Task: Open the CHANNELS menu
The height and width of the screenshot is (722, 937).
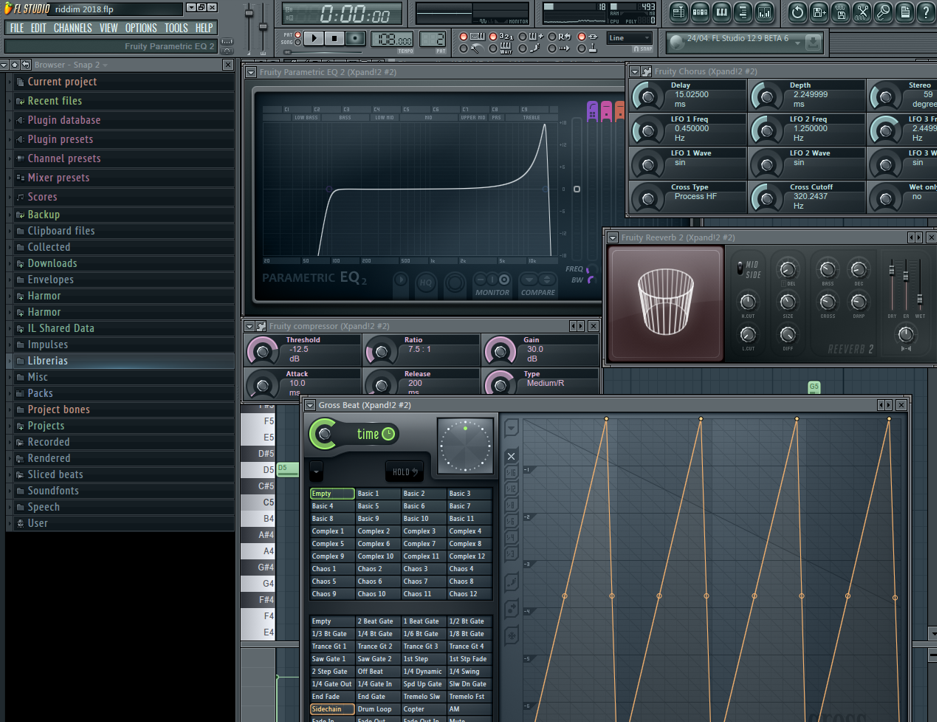Action: pos(73,28)
